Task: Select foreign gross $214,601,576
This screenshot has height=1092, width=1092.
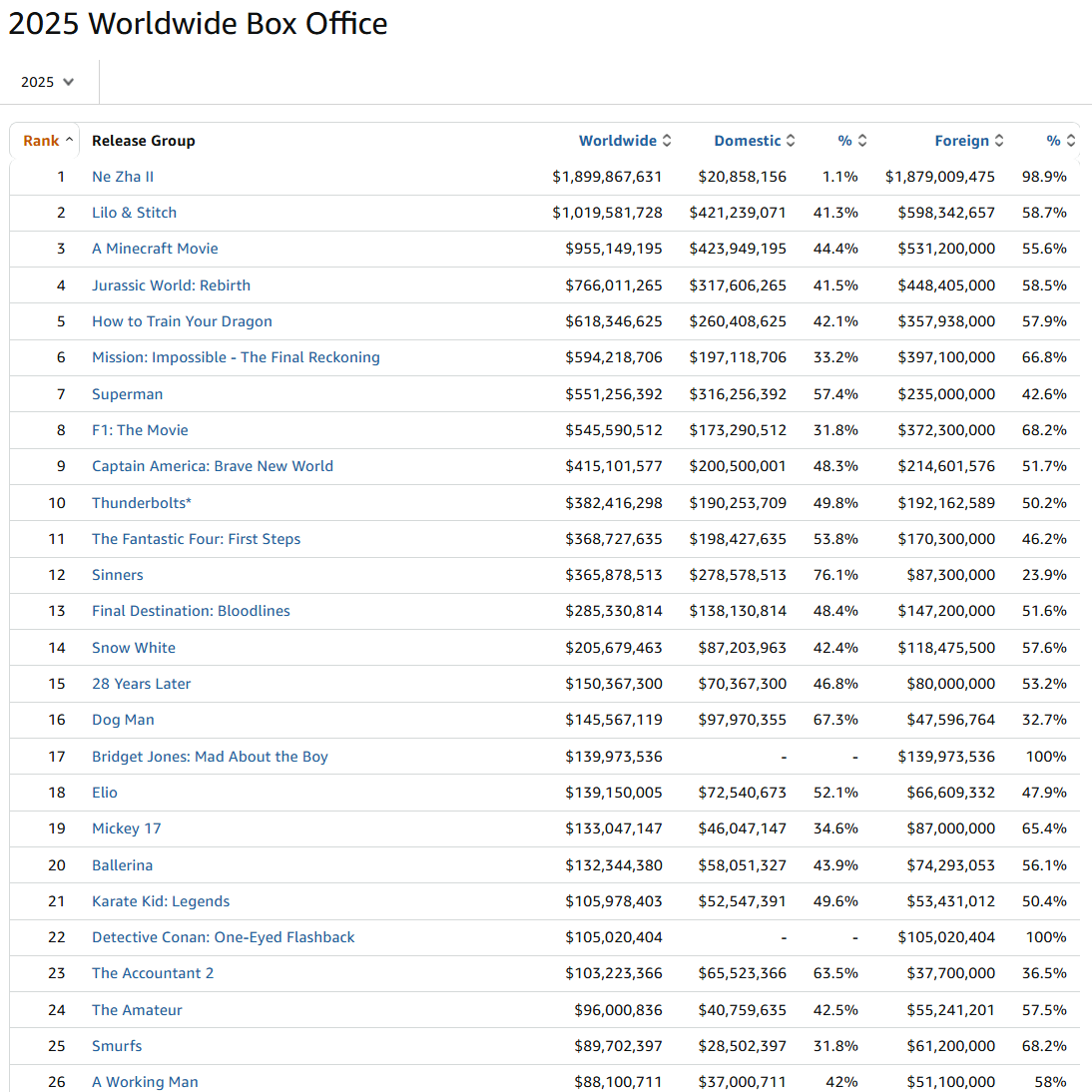Action: click(946, 466)
